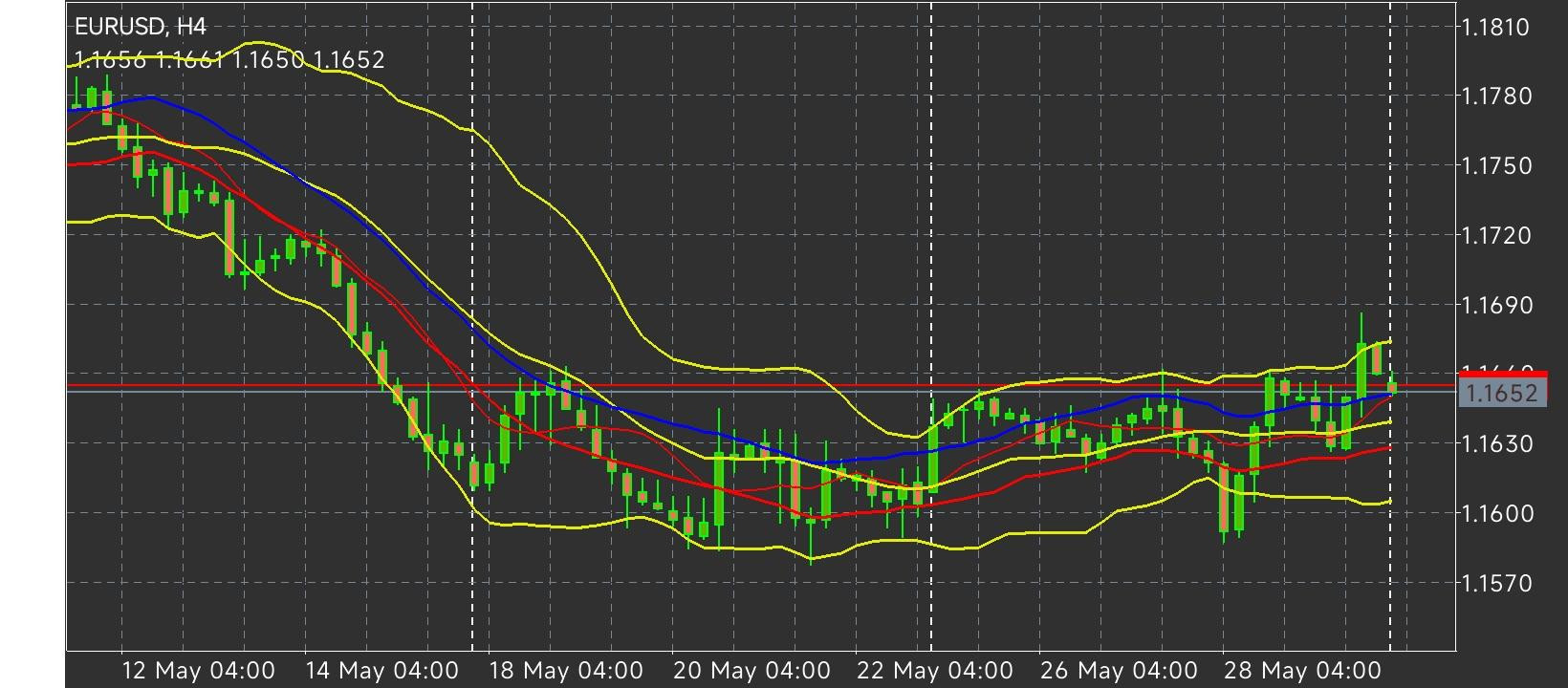Select the EURUSD, H4 chart title
Screen dimensions: 1568x688
pos(141,27)
